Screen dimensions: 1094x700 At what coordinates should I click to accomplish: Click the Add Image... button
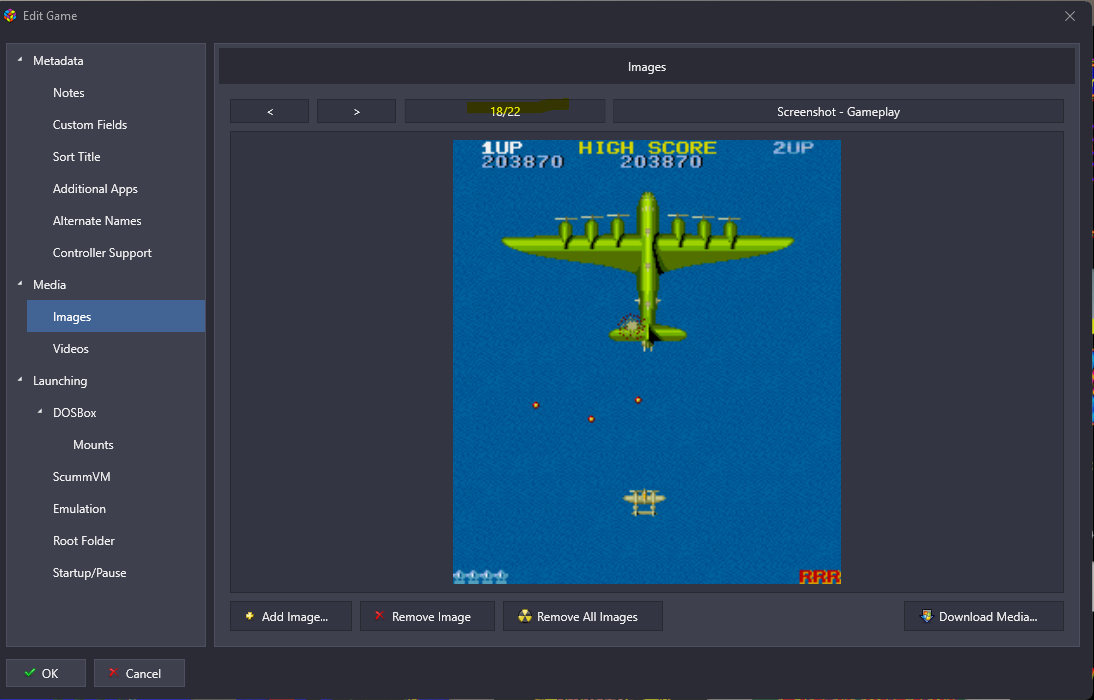coord(291,616)
